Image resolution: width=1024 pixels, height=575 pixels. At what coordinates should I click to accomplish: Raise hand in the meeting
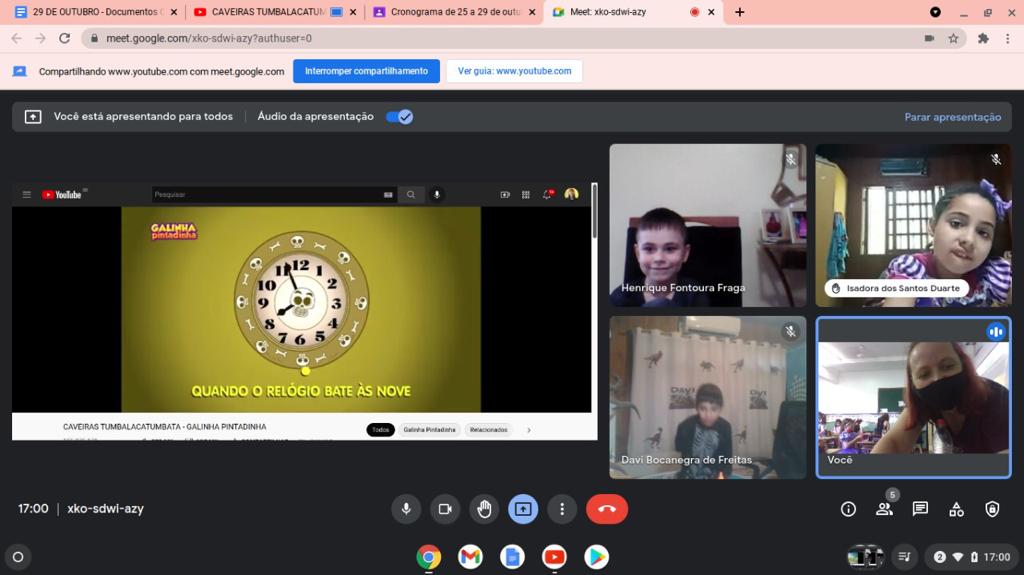coord(484,509)
